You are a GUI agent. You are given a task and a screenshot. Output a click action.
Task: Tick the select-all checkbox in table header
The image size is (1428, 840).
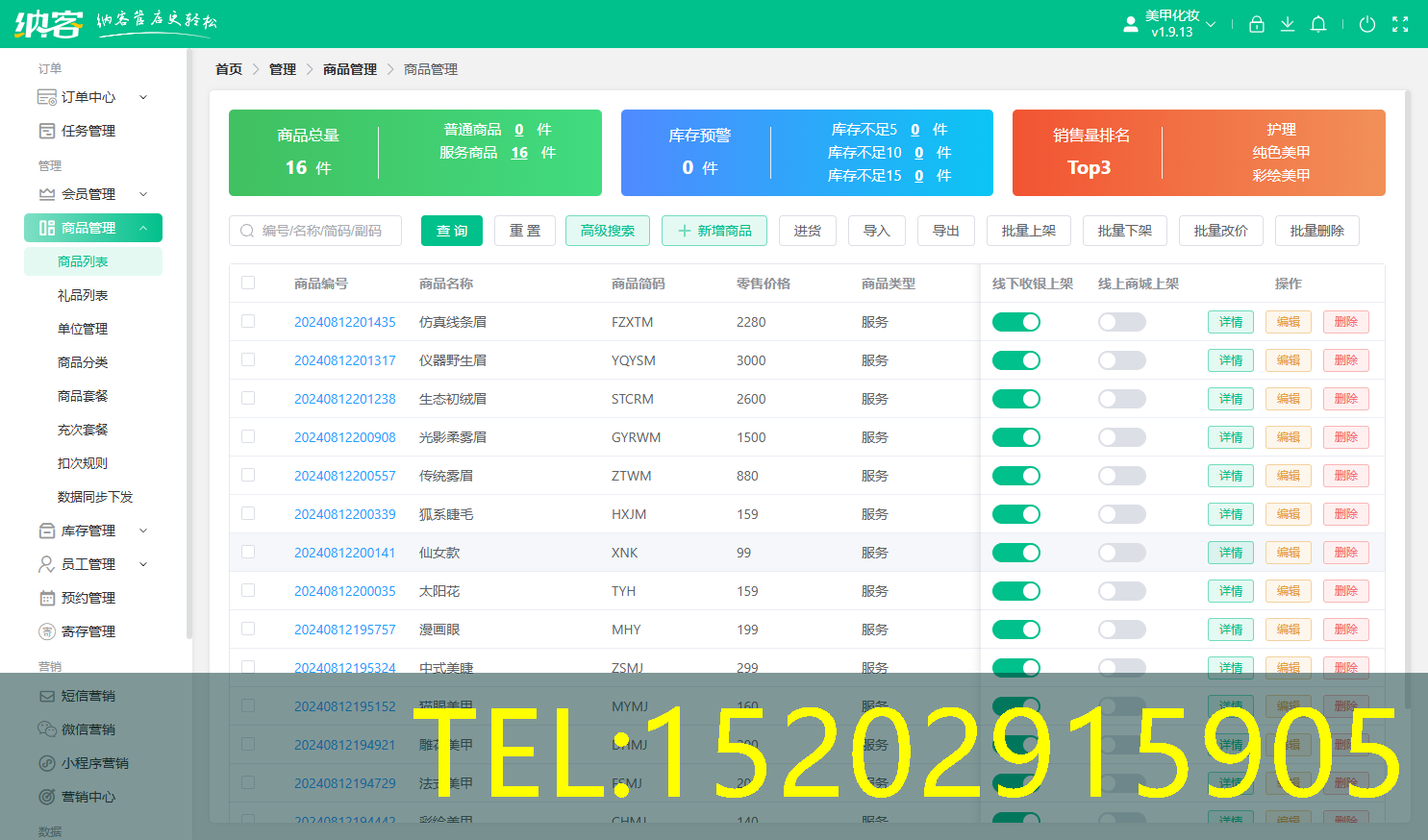248,283
